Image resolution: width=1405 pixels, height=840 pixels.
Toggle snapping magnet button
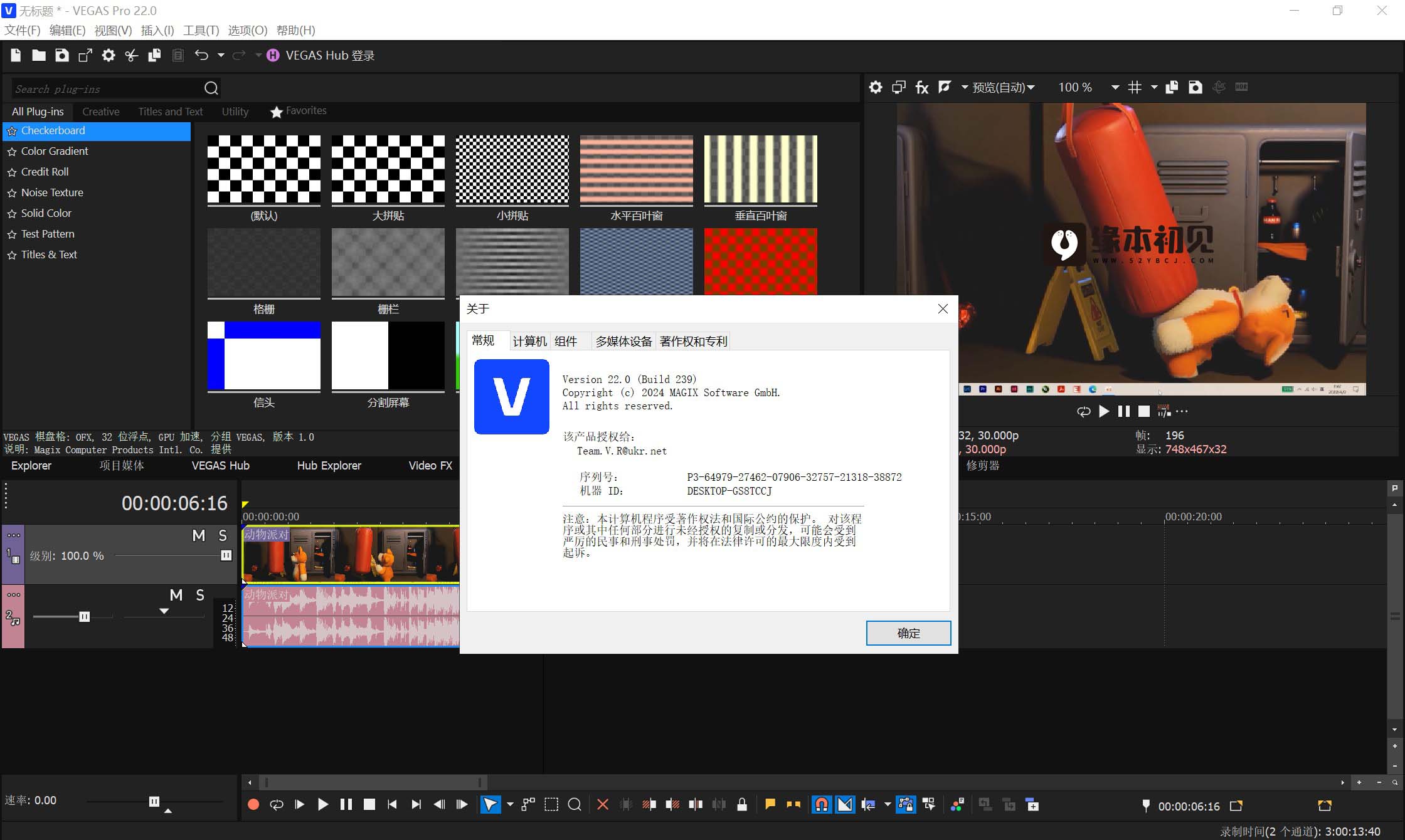pos(822,804)
